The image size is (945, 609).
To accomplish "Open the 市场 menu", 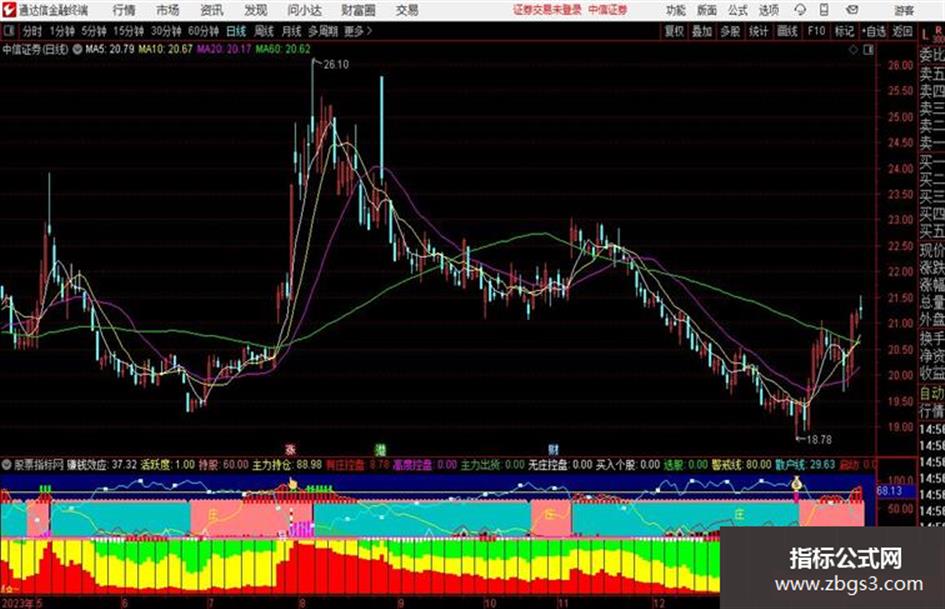I will point(168,10).
